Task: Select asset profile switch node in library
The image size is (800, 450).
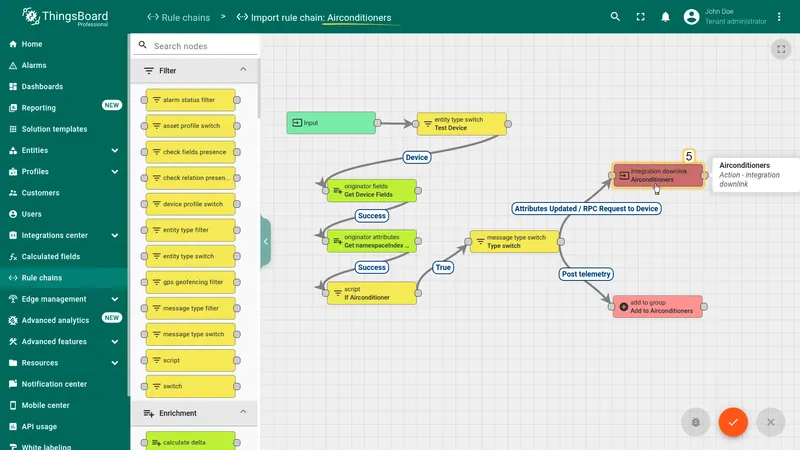Action: [190, 126]
